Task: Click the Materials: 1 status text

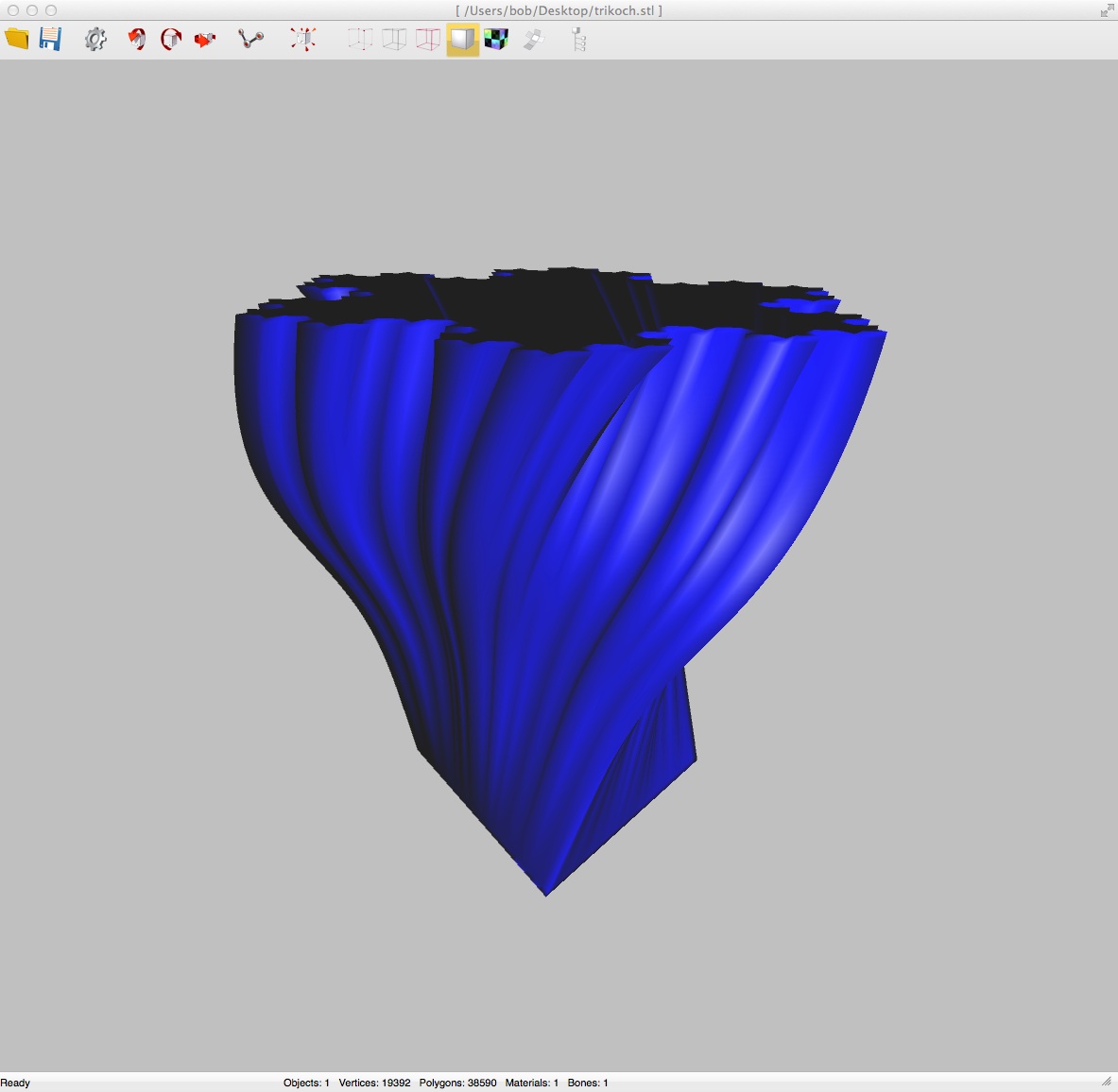Action: point(532,1083)
